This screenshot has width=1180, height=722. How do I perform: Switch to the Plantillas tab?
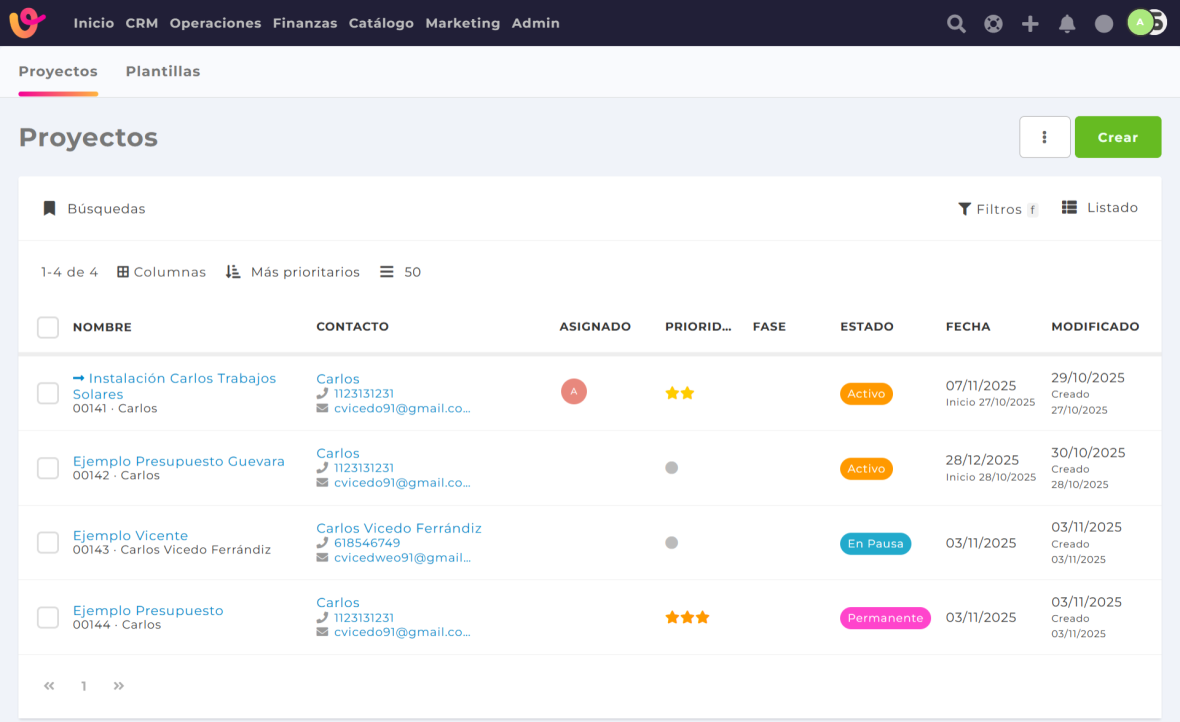tap(163, 72)
